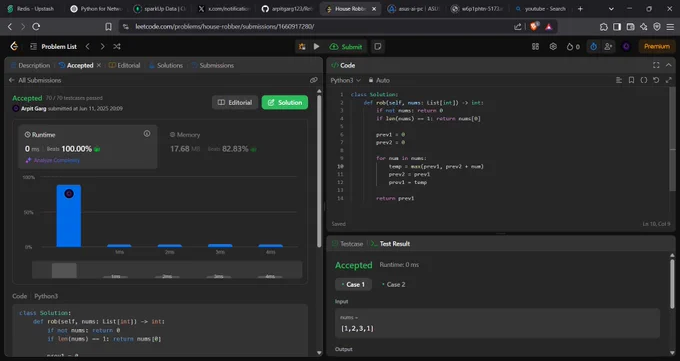The width and height of the screenshot is (680, 361).
Task: Reset code with the undo arrow icon
Action: (656, 80)
